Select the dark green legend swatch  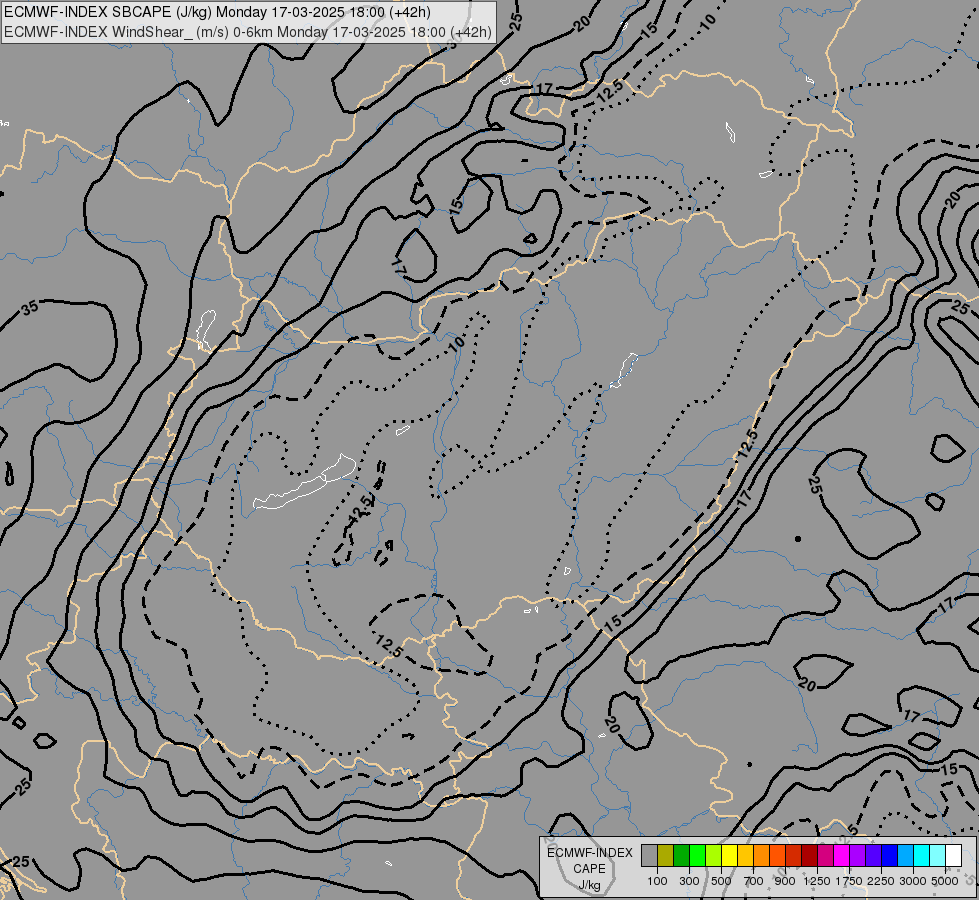point(682,856)
